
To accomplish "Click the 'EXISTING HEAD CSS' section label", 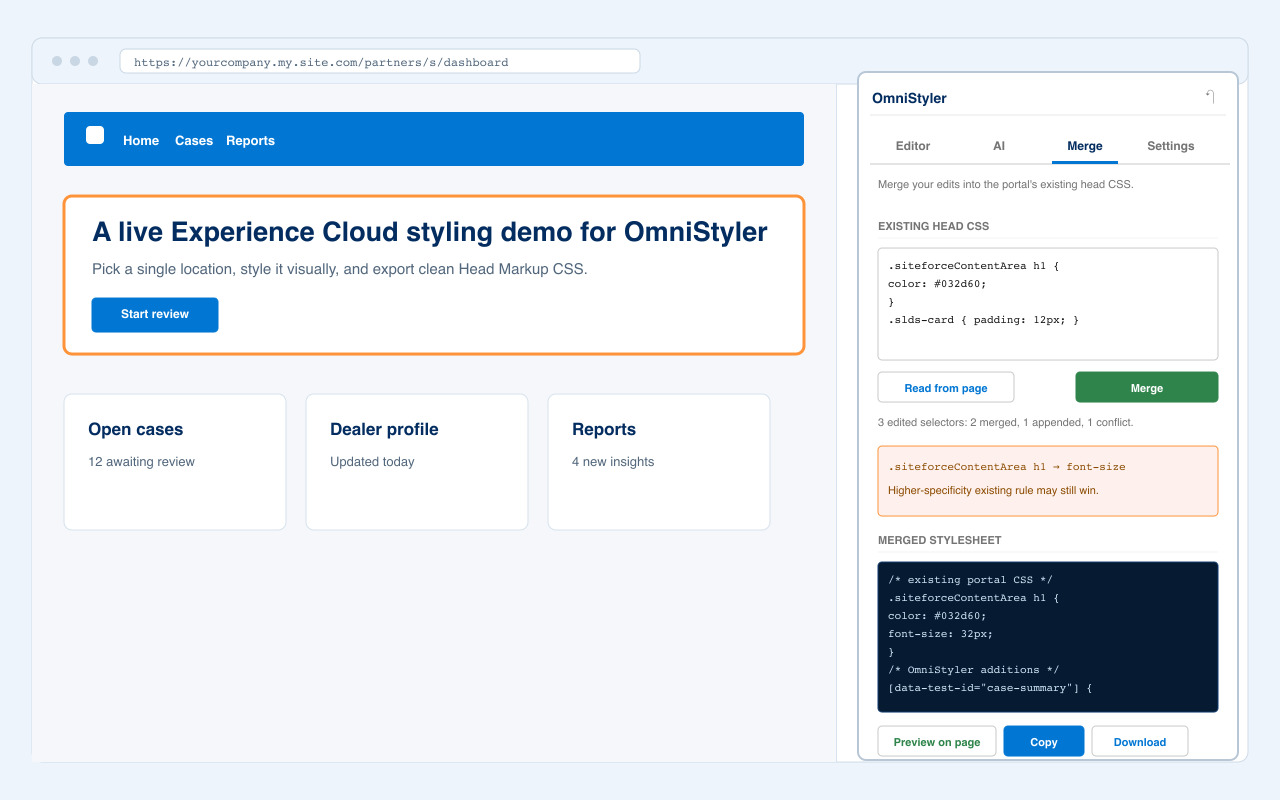I will [x=933, y=226].
